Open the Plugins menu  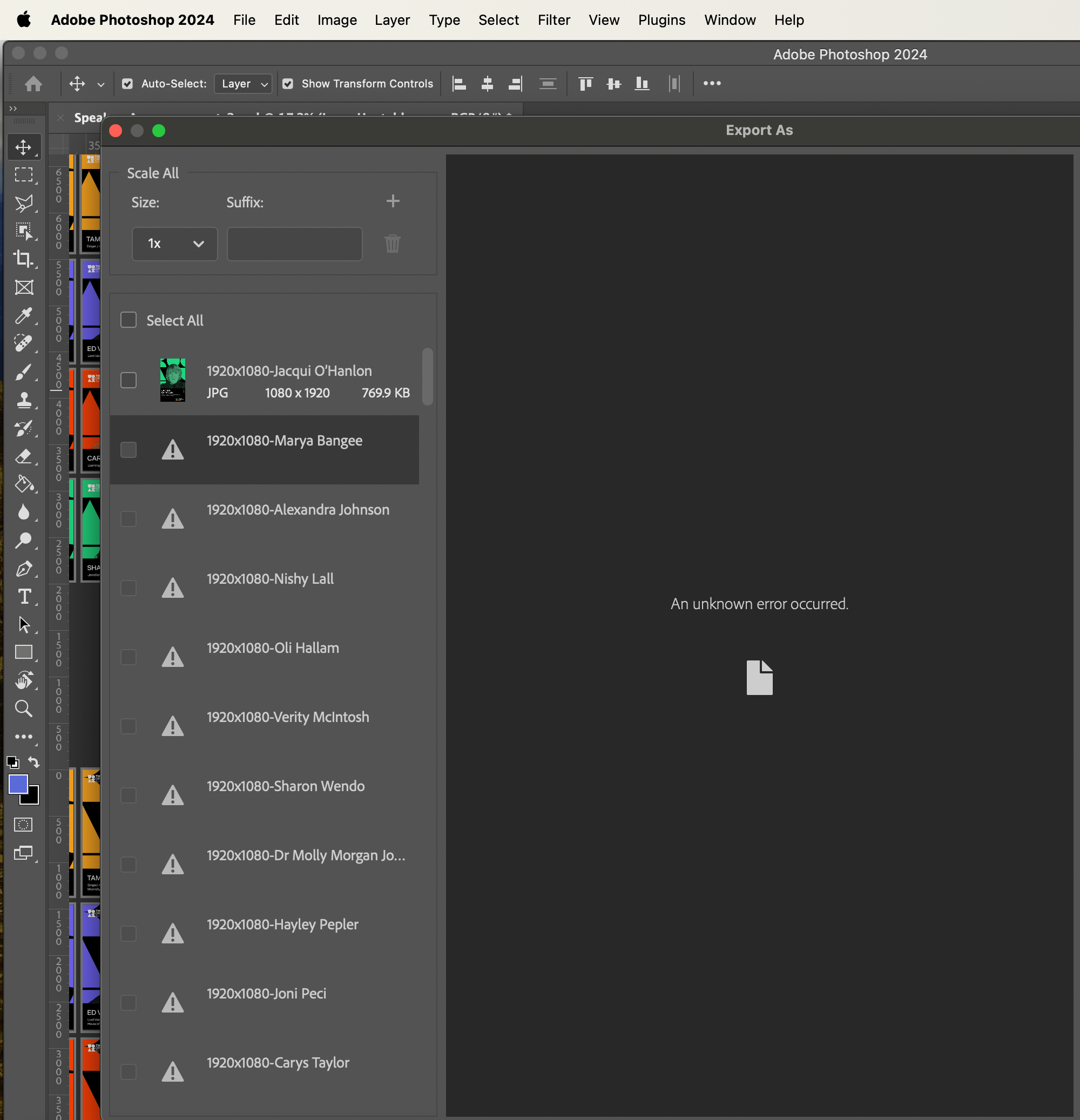[661, 20]
